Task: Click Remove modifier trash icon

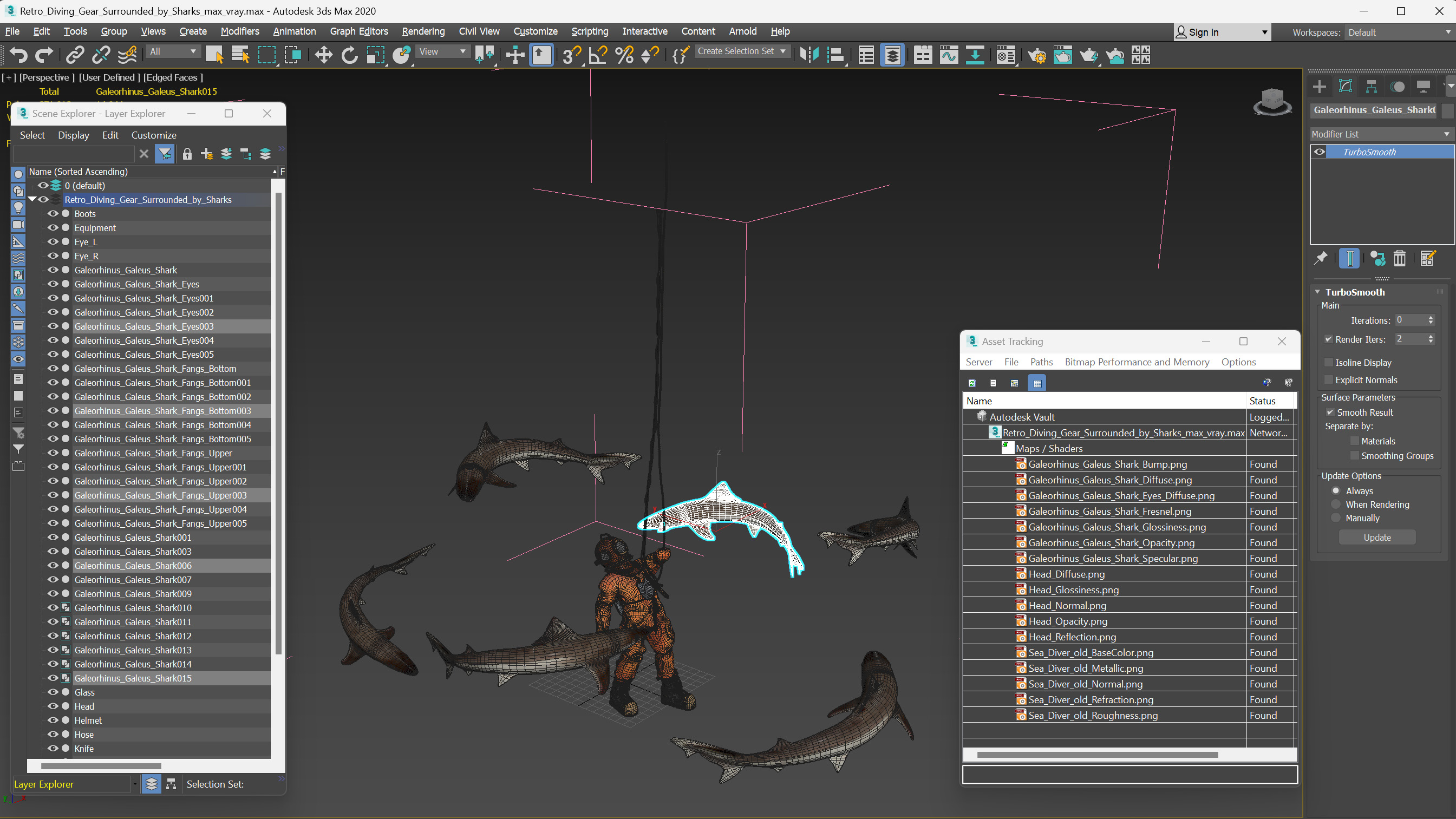Action: [1400, 258]
